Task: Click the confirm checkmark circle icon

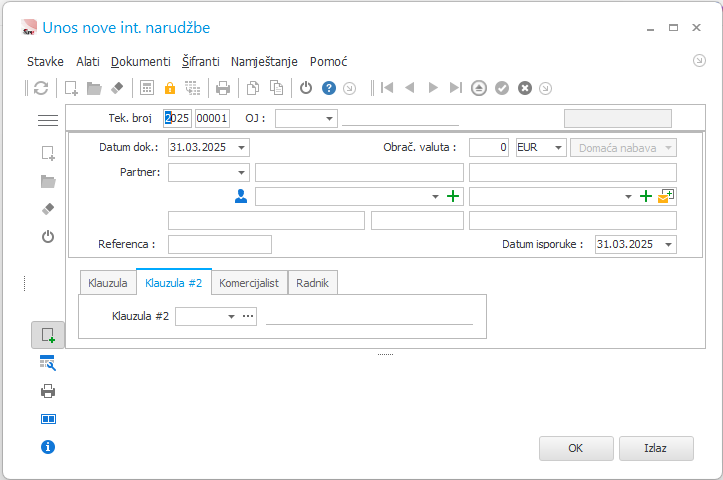Action: 502,88
